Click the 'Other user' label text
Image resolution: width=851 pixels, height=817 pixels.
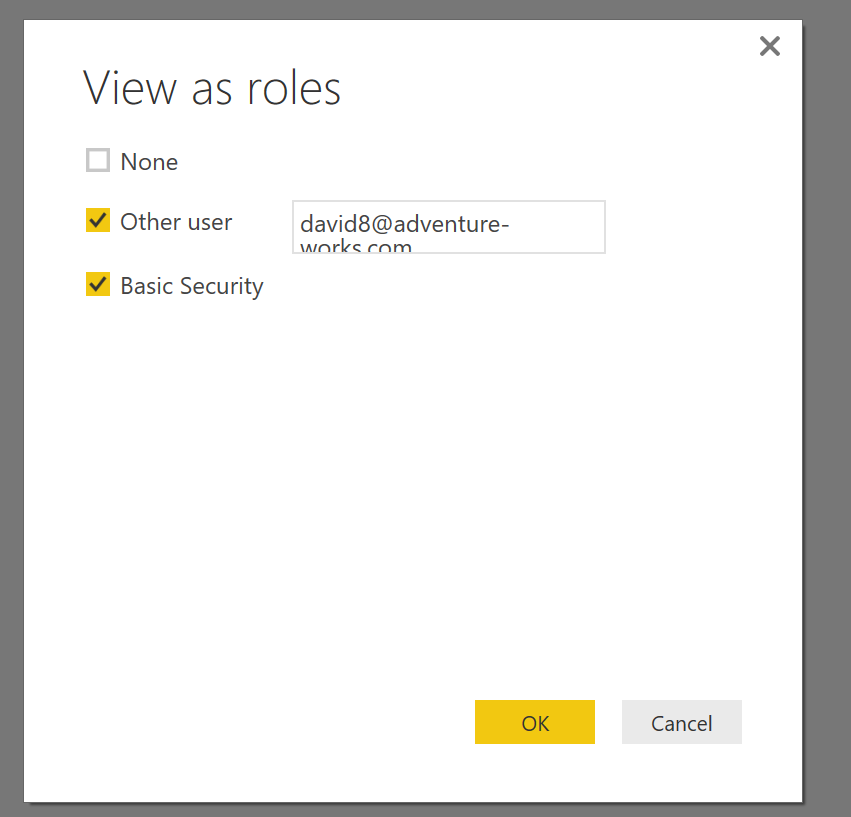176,222
